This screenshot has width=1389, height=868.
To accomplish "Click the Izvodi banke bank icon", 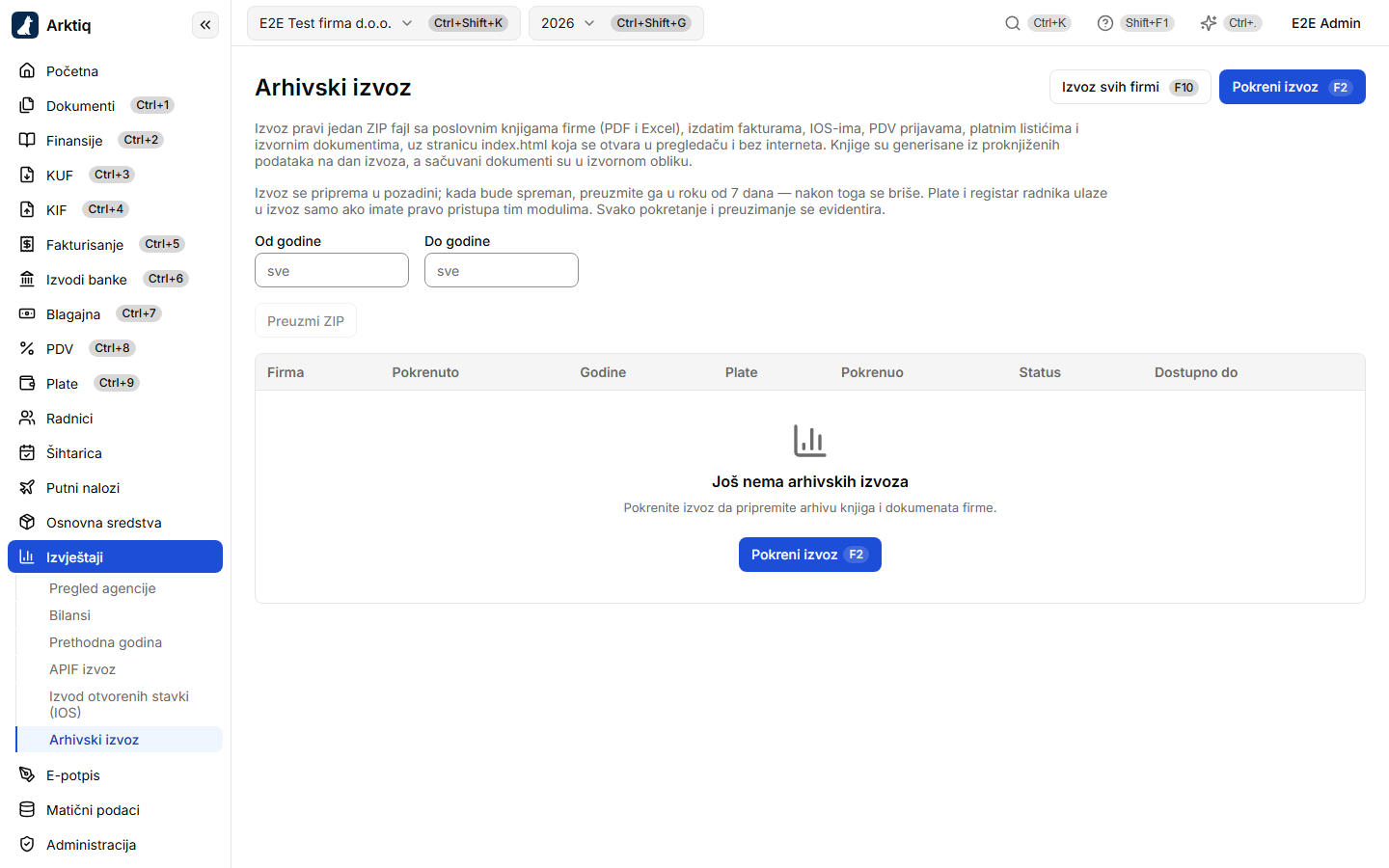I will [27, 279].
